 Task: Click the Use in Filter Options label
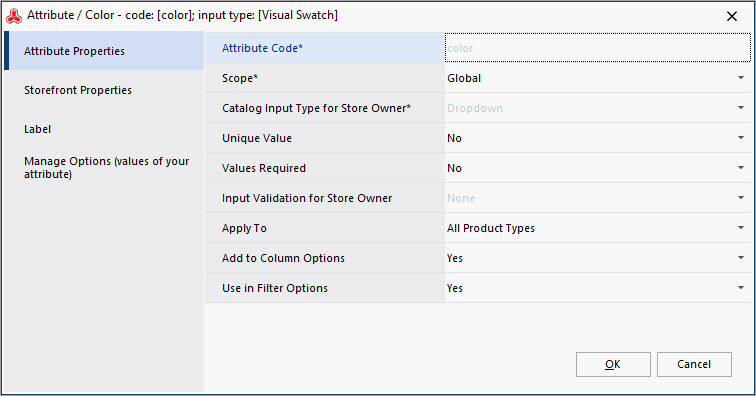coord(274,288)
